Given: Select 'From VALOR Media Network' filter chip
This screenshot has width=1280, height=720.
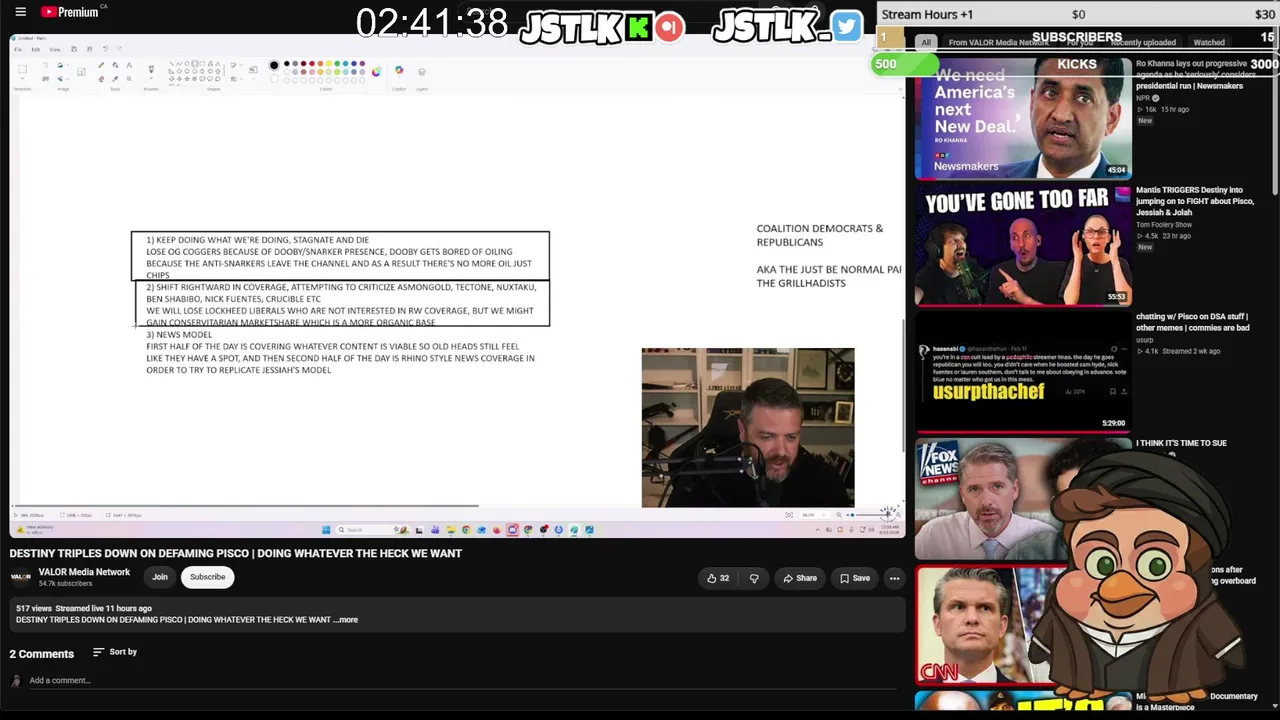Looking at the screenshot, I should click(x=998, y=42).
